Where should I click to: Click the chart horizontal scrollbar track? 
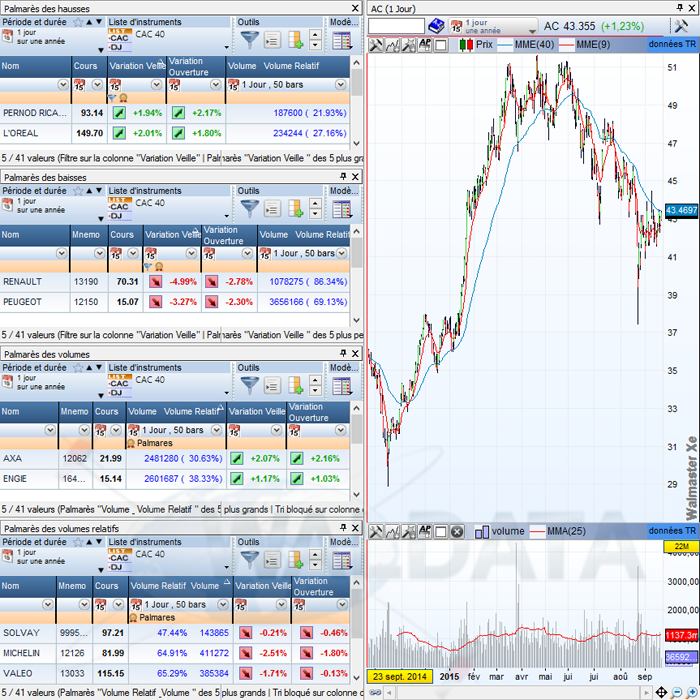click(x=518, y=693)
